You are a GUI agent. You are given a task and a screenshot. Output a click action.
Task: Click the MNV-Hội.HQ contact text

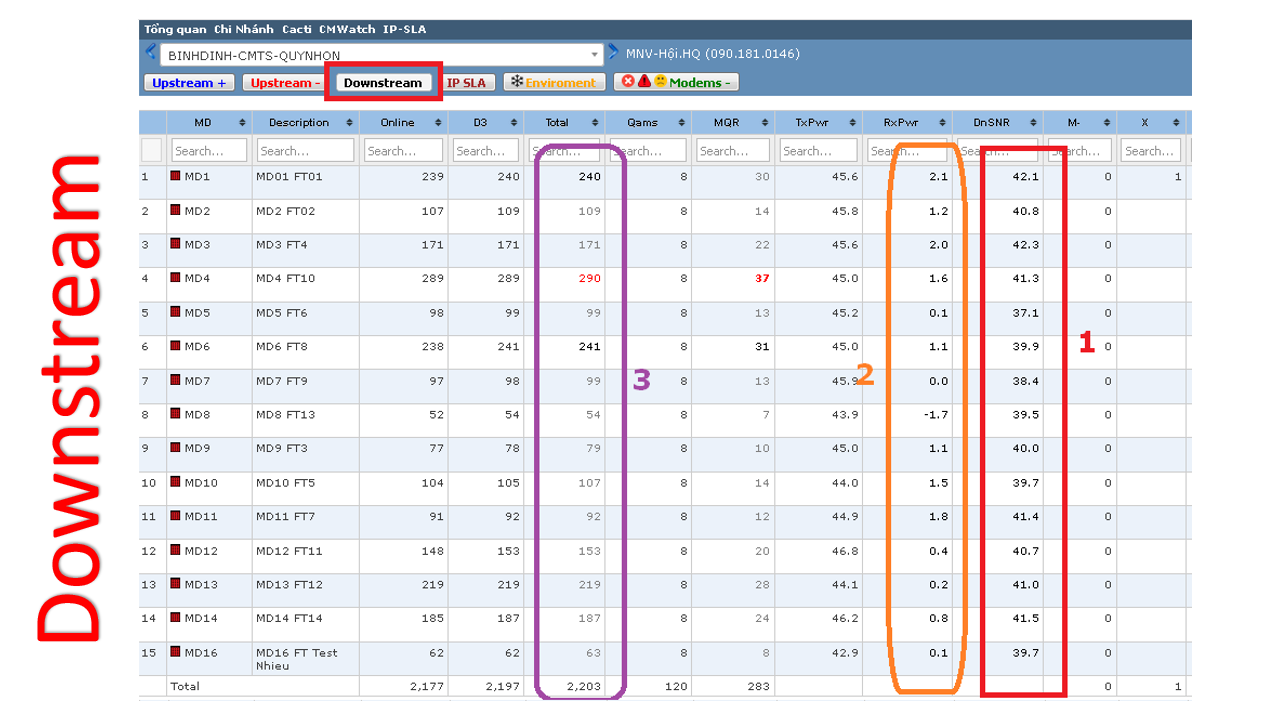[x=713, y=54]
